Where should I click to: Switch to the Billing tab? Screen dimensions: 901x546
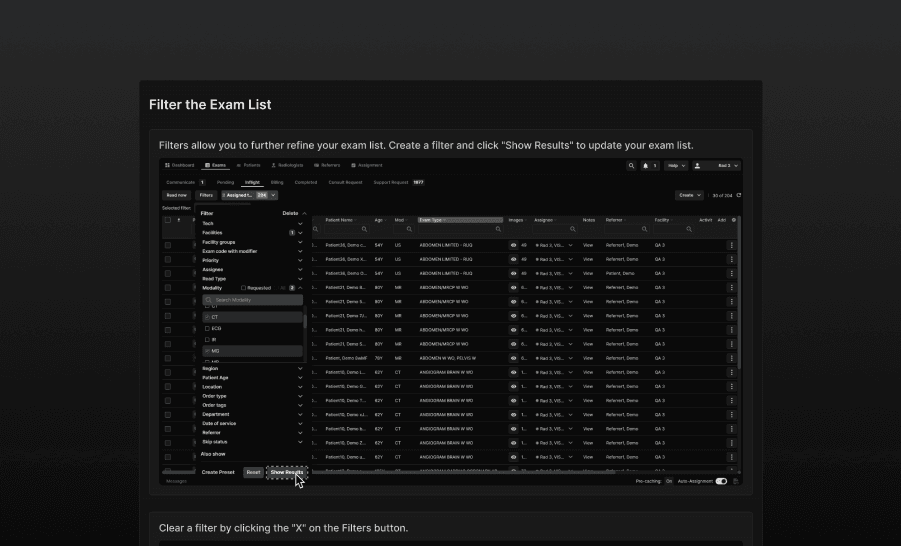click(x=277, y=182)
